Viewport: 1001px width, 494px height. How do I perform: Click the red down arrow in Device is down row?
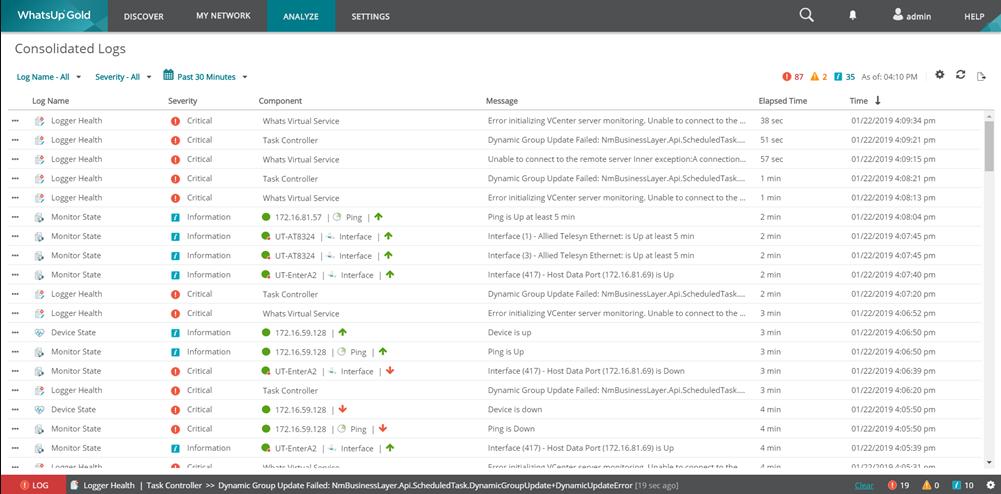click(x=342, y=409)
